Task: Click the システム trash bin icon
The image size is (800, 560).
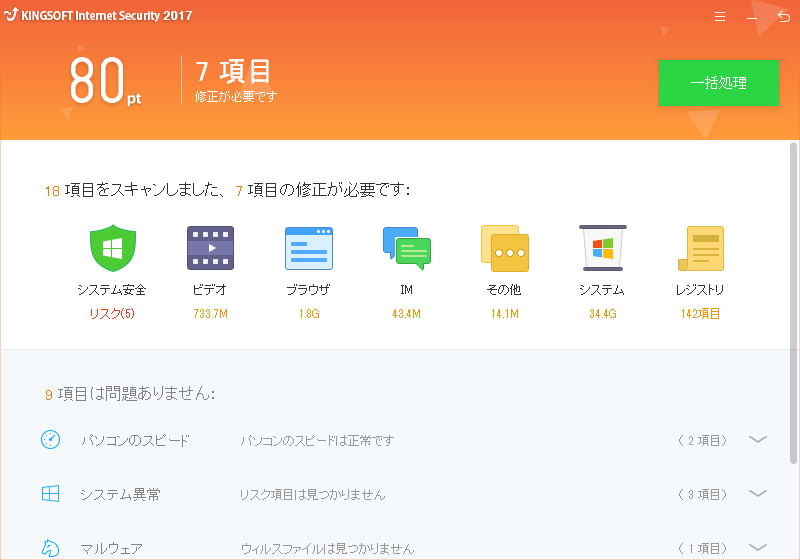Action: (603, 248)
